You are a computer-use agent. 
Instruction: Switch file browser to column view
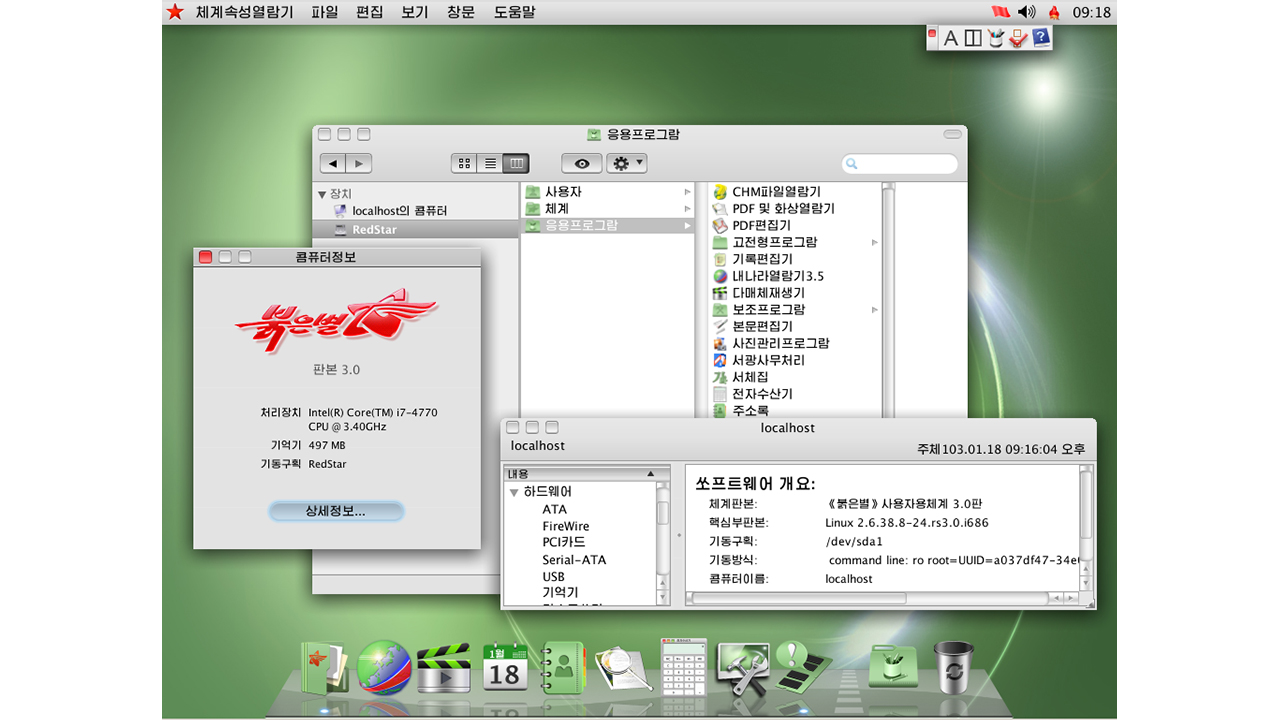pyautogui.click(x=516, y=163)
